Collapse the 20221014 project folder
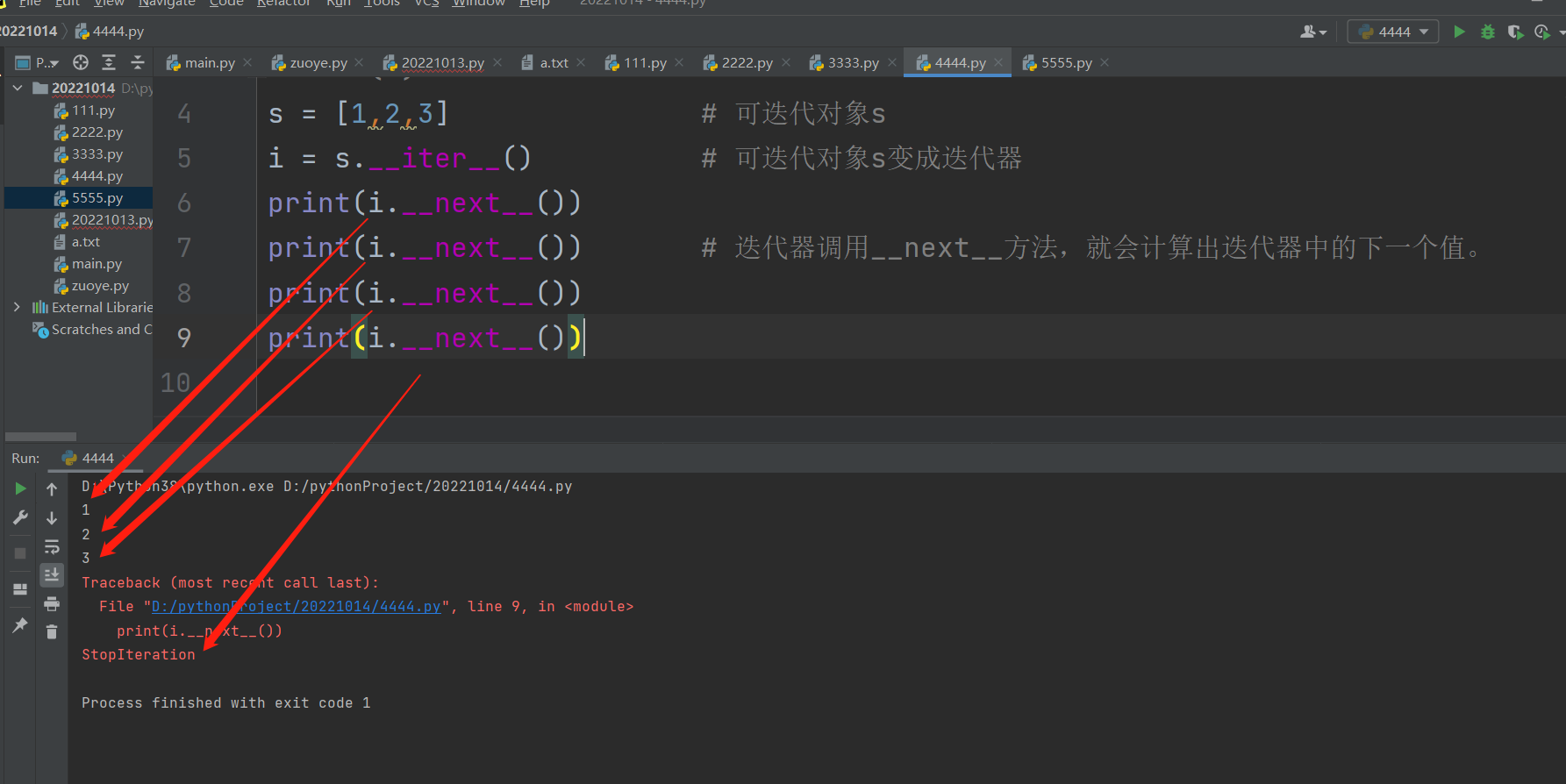This screenshot has height=784, width=1566. [x=18, y=88]
